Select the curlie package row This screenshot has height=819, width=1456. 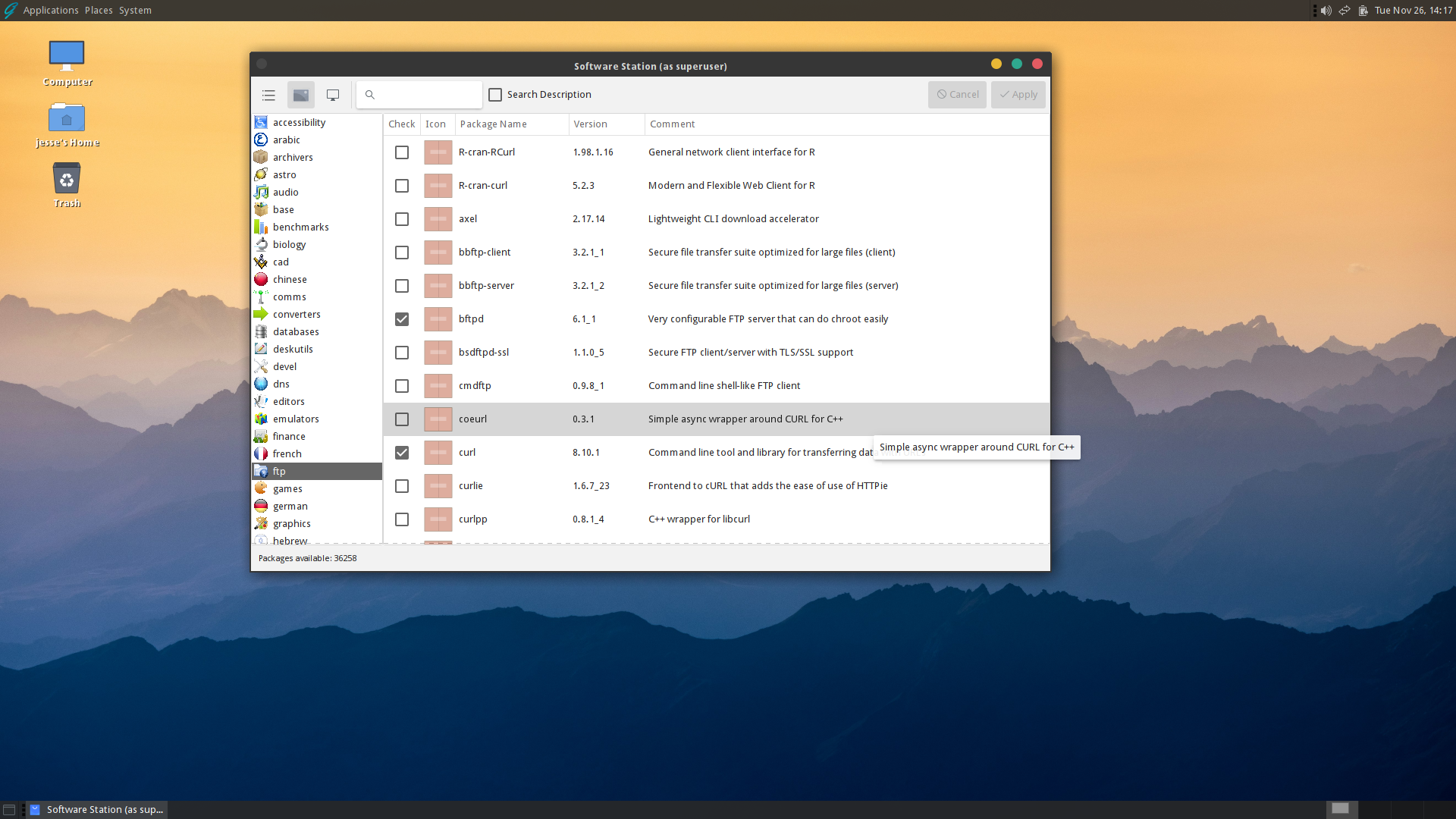(x=717, y=486)
